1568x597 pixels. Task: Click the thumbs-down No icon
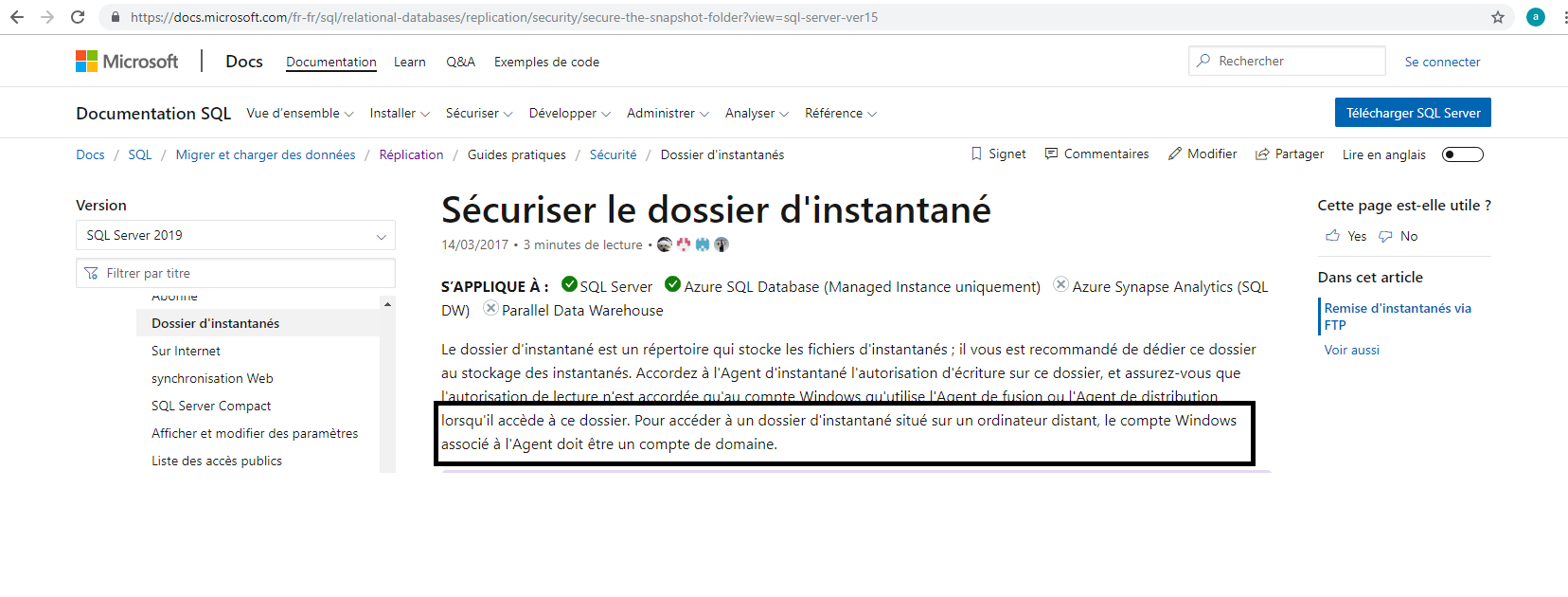(x=1386, y=236)
